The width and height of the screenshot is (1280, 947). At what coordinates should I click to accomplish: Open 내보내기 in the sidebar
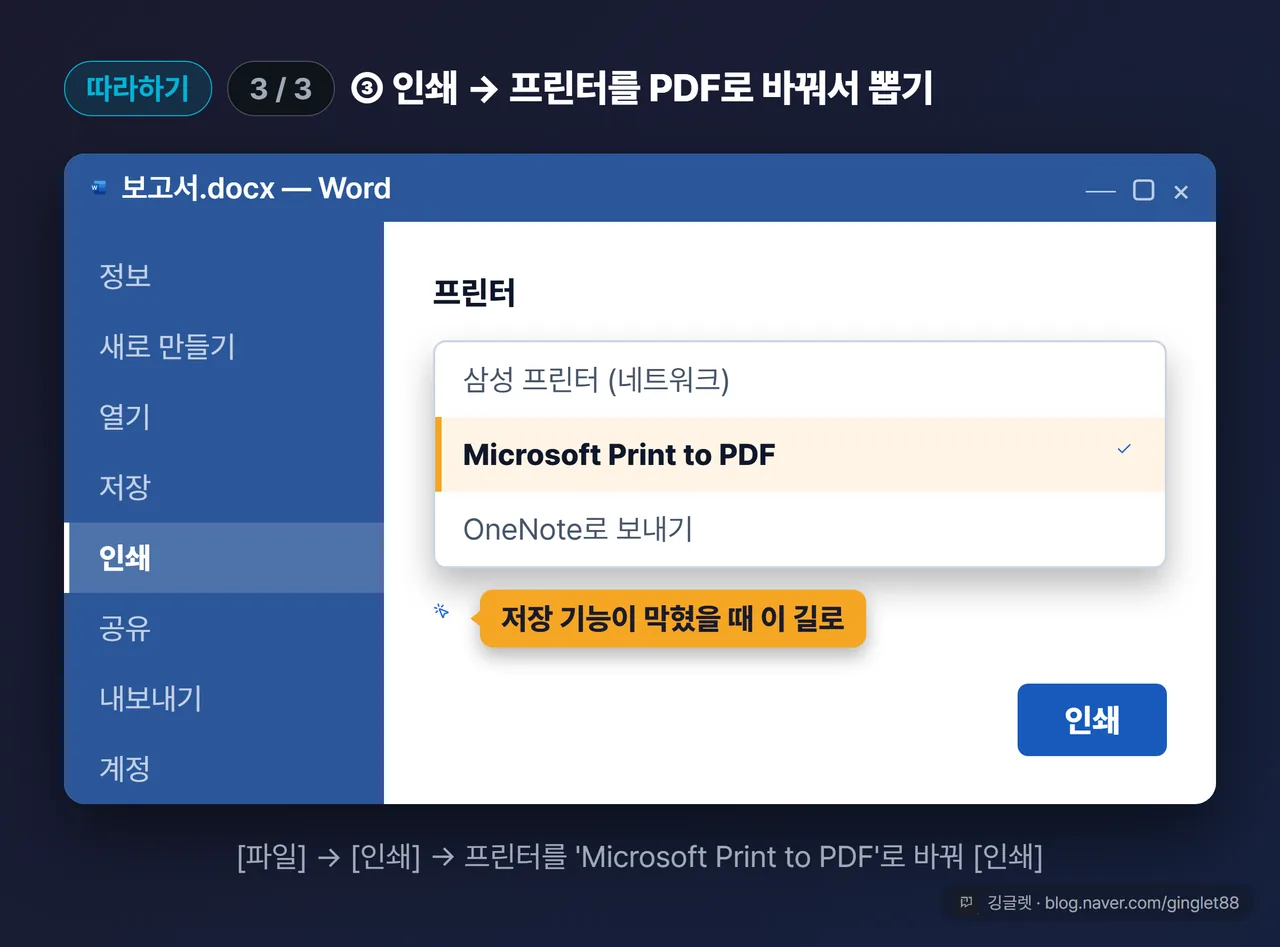[x=224, y=698]
